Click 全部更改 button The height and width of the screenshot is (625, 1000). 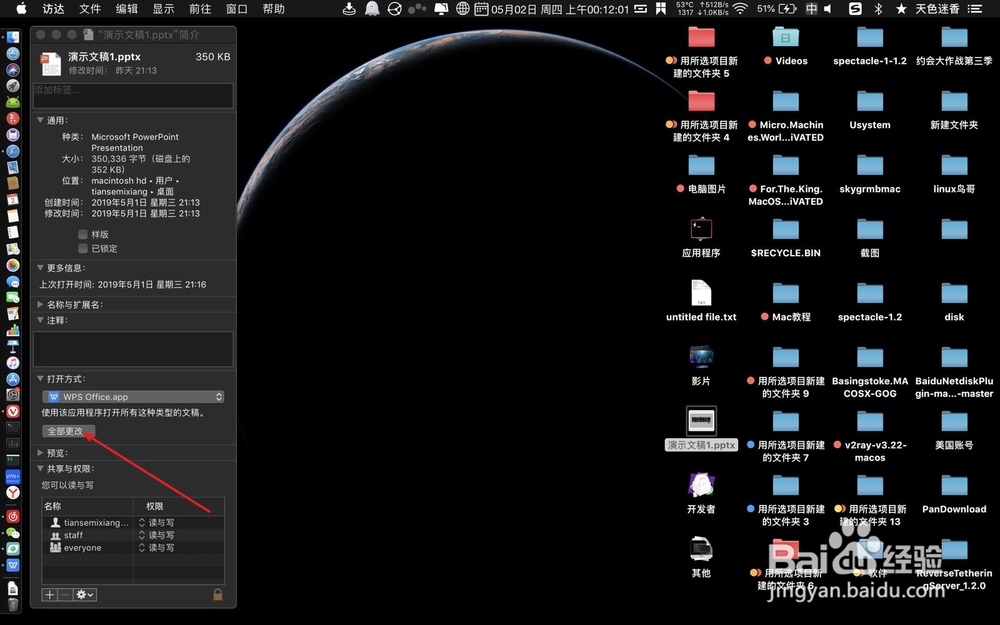pyautogui.click(x=69, y=431)
